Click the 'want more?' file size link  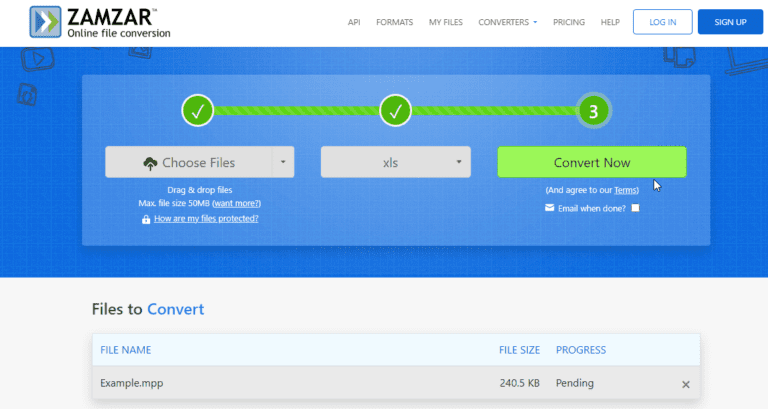[237, 203]
